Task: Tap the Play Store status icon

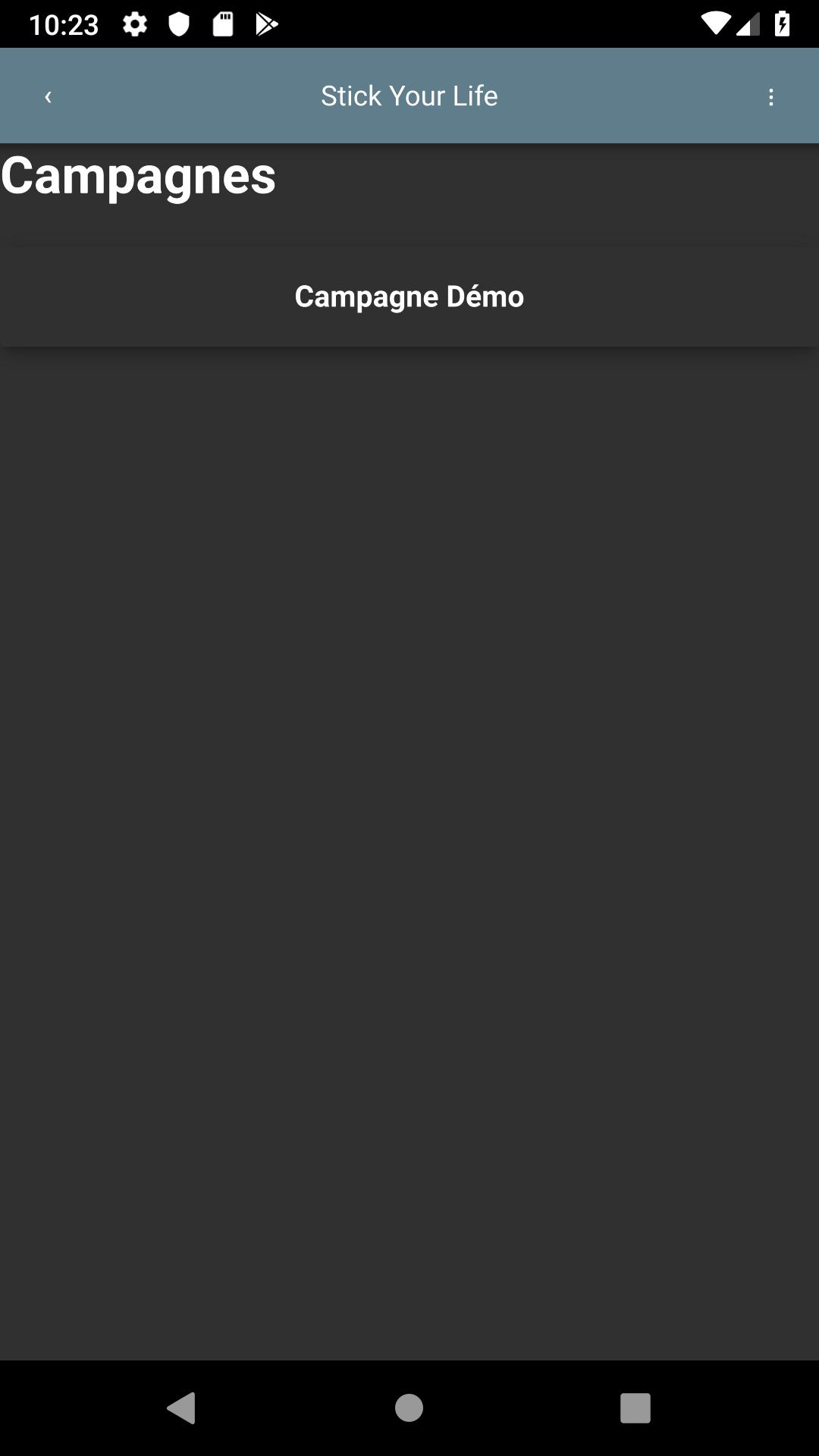Action: tap(266, 24)
